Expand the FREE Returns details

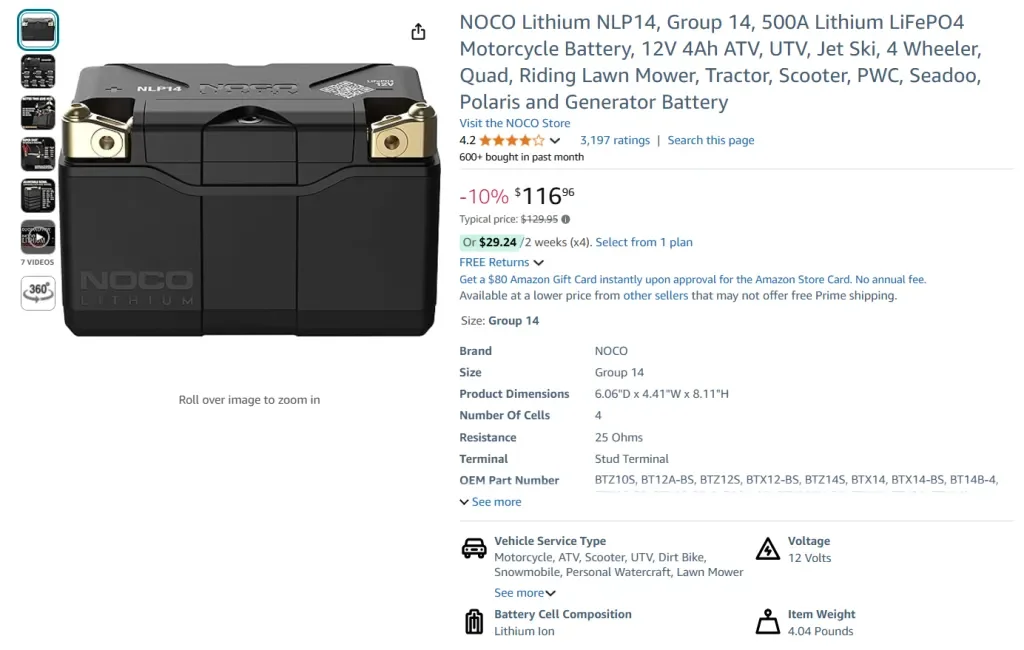coord(501,261)
